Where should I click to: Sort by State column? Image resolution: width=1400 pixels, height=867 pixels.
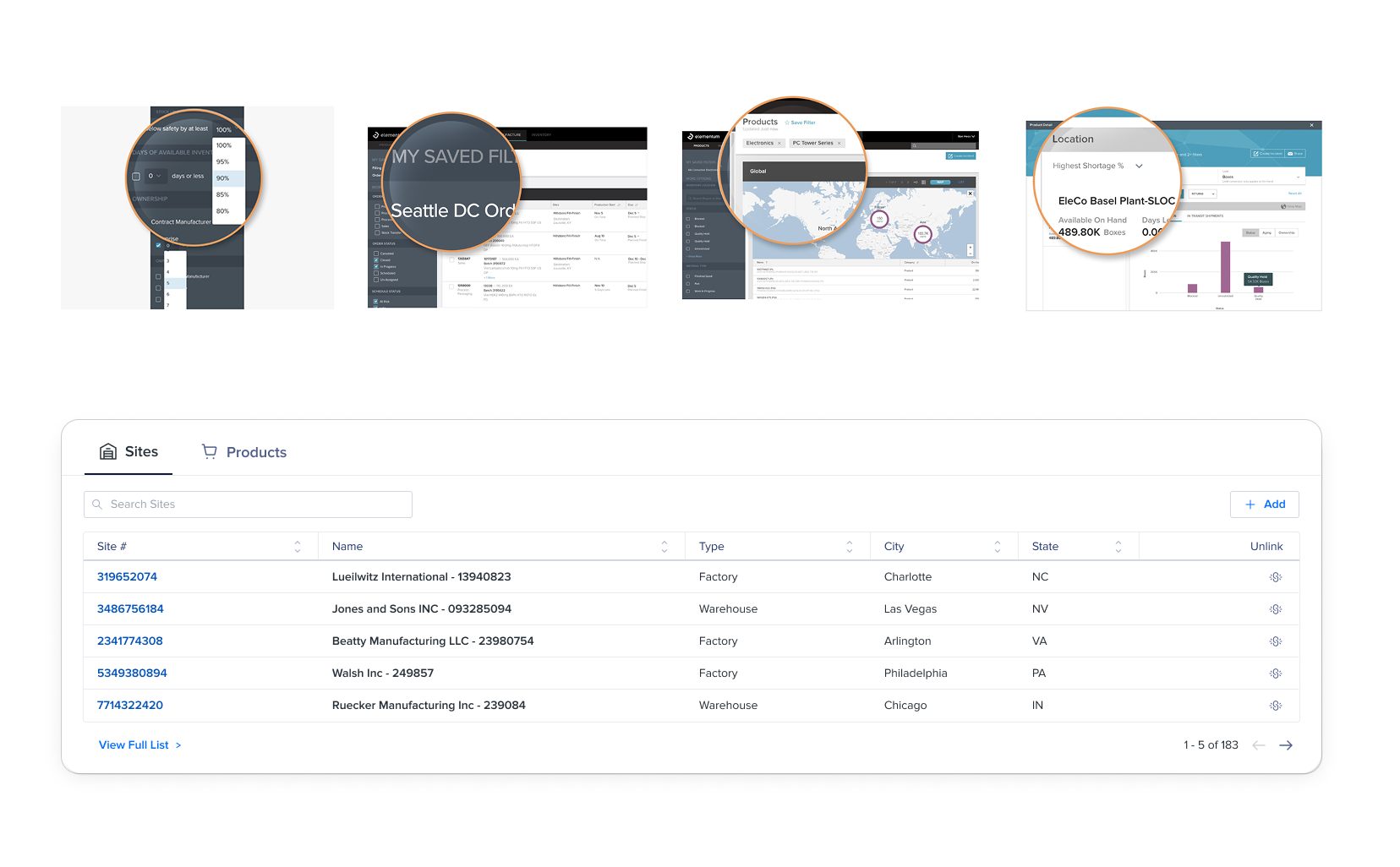coord(1118,547)
